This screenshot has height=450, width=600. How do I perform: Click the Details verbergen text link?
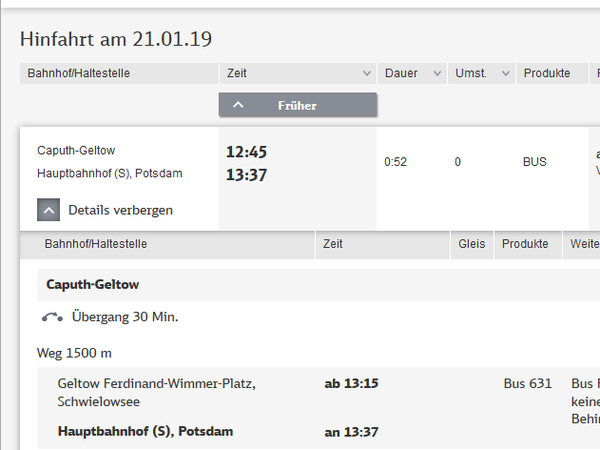120,210
